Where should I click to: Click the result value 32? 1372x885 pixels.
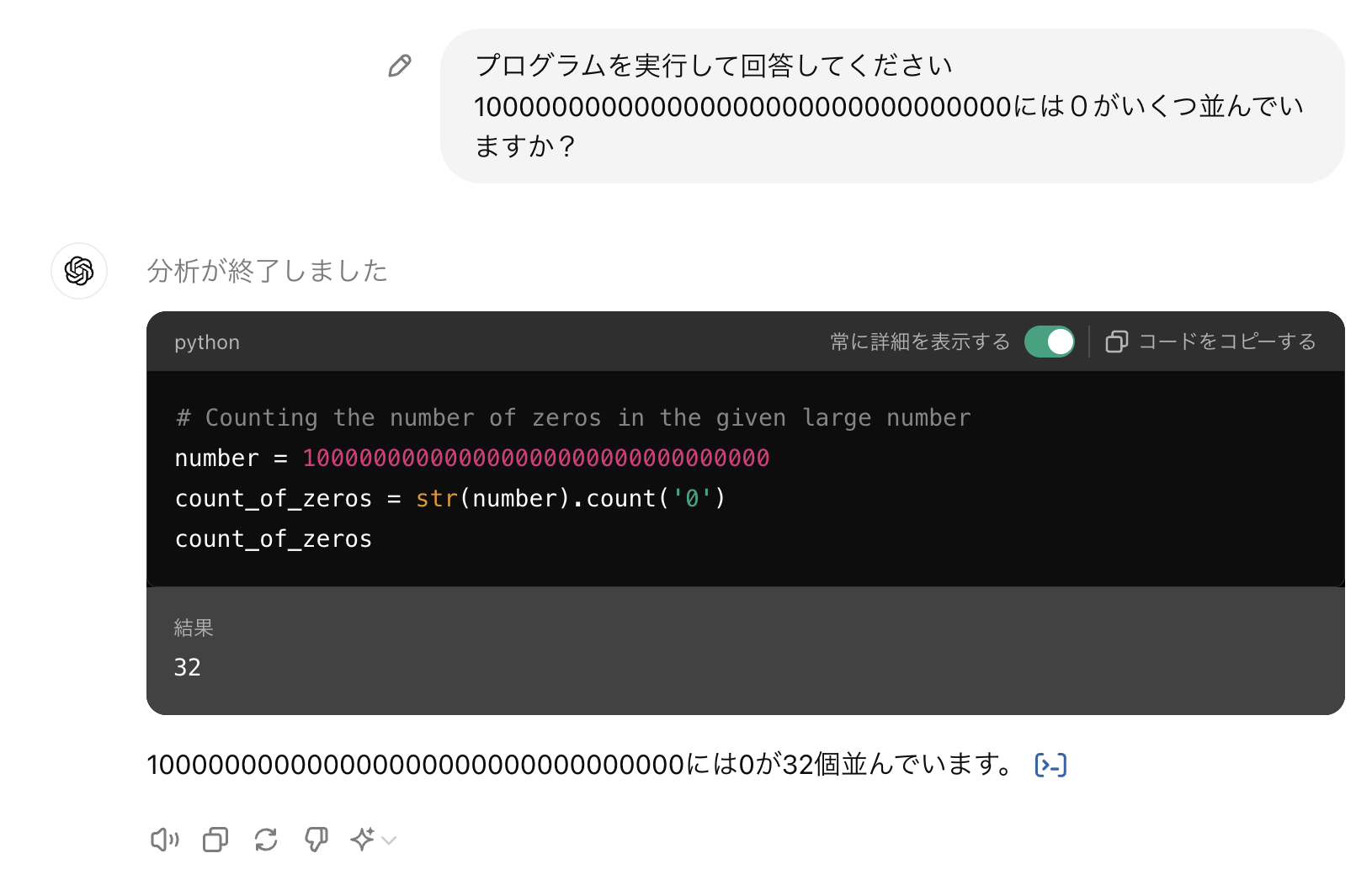click(188, 667)
